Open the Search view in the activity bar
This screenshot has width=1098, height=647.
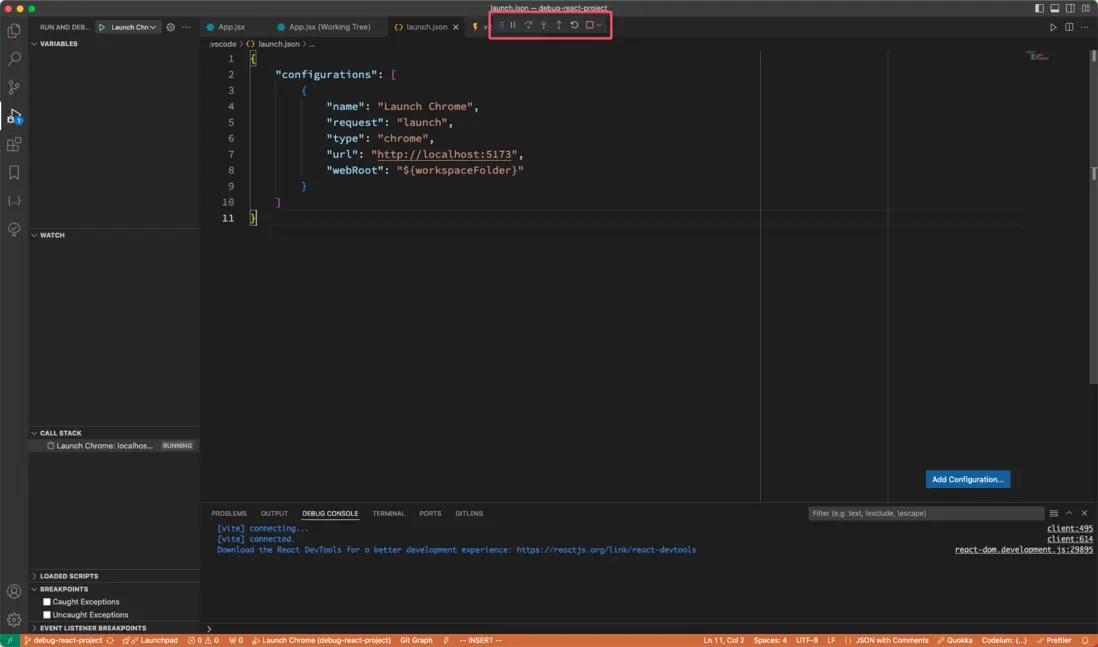[14, 59]
